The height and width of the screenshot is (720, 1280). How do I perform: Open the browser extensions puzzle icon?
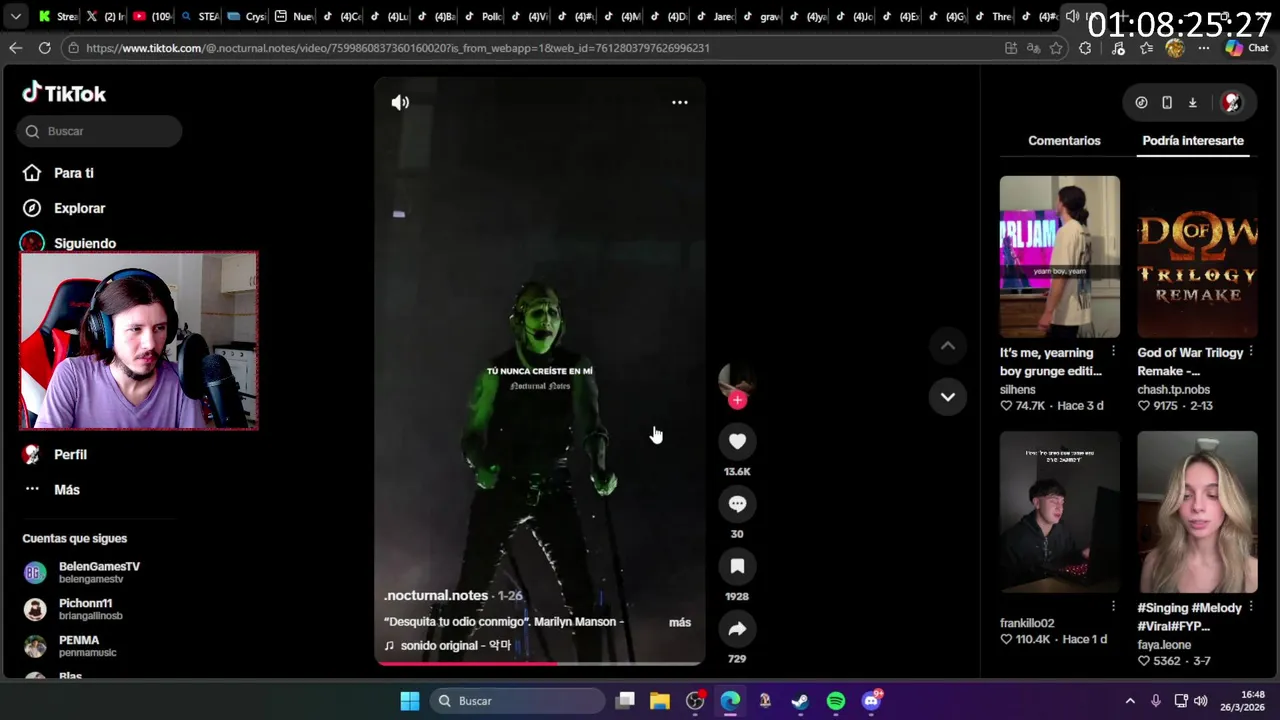tap(1085, 48)
